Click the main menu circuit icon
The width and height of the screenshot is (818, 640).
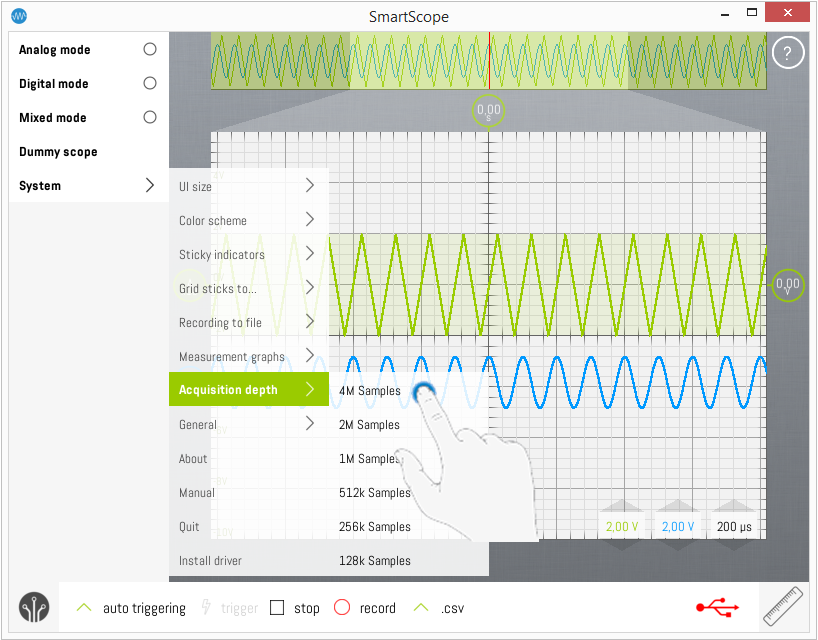coord(34,608)
